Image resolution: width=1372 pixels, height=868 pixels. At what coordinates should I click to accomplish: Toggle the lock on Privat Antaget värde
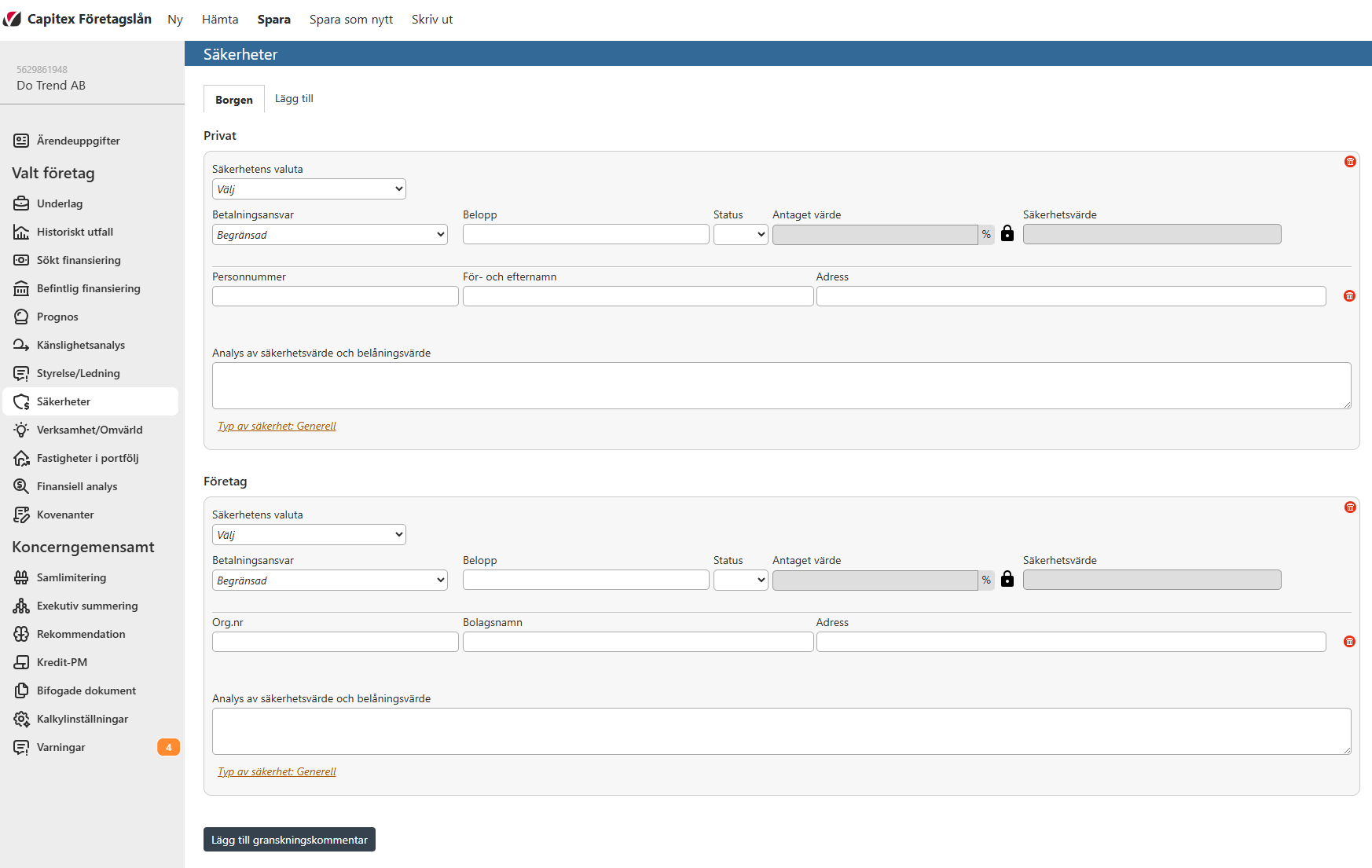point(1007,233)
